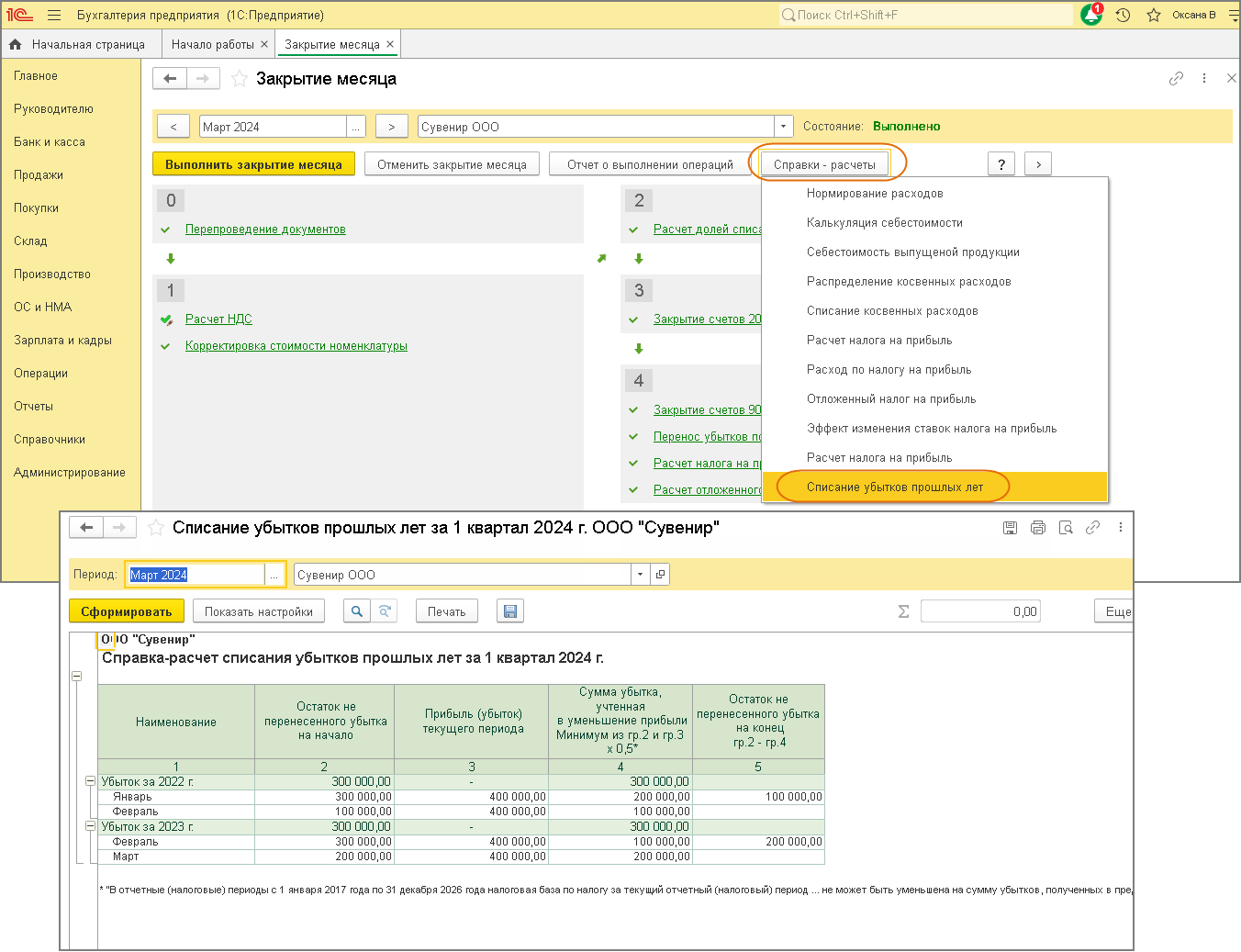Open Банк и касса section
This screenshot has width=1241, height=952.
click(50, 142)
